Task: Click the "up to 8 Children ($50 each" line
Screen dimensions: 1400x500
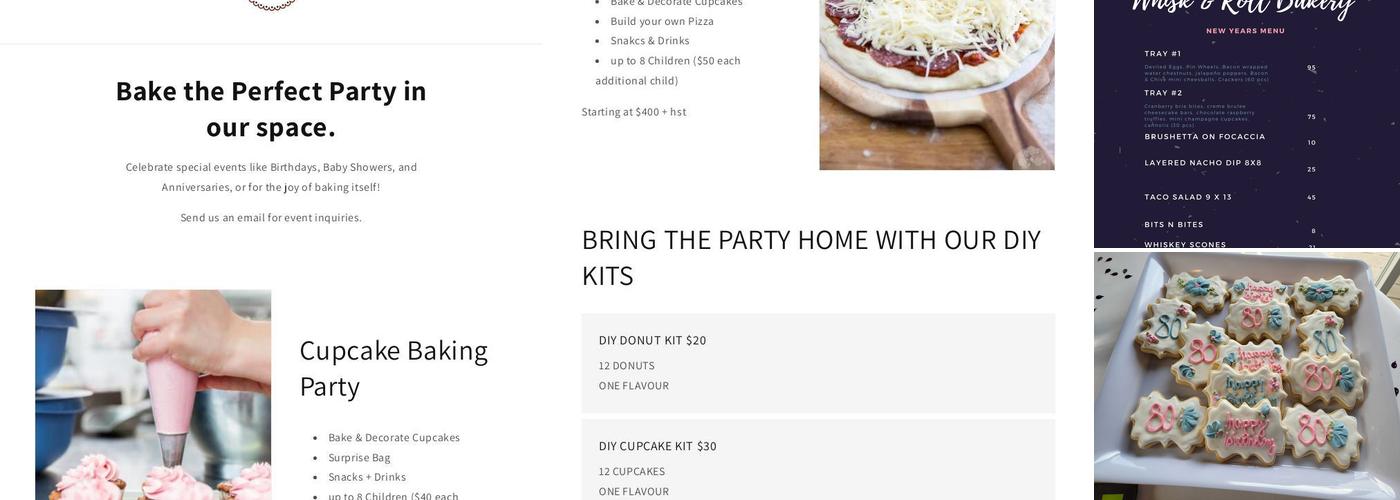Action: (675, 61)
